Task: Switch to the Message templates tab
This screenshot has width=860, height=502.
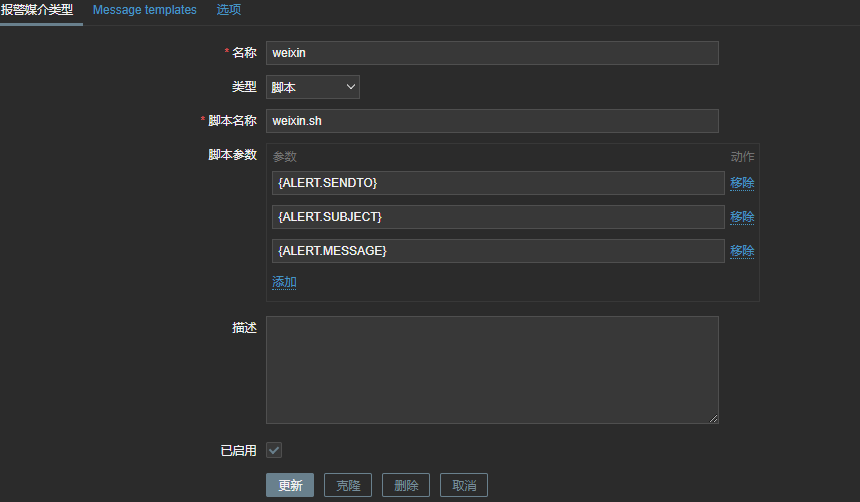Action: 144,10
